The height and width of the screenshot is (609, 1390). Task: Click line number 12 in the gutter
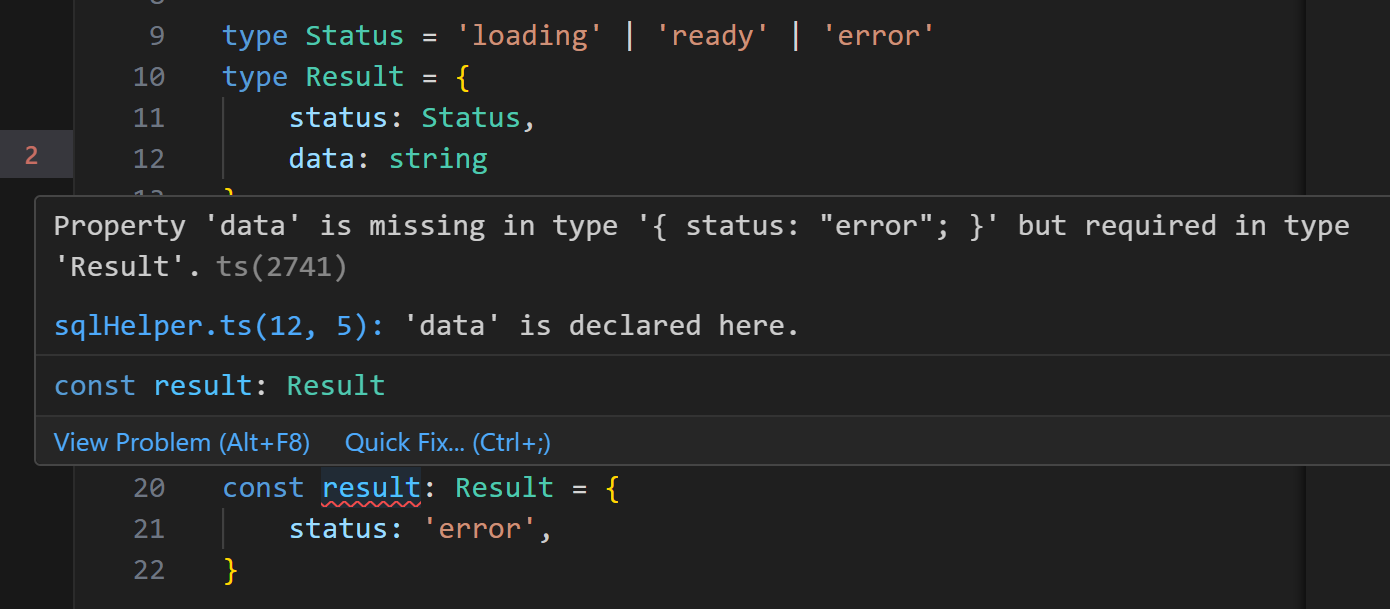tap(149, 159)
